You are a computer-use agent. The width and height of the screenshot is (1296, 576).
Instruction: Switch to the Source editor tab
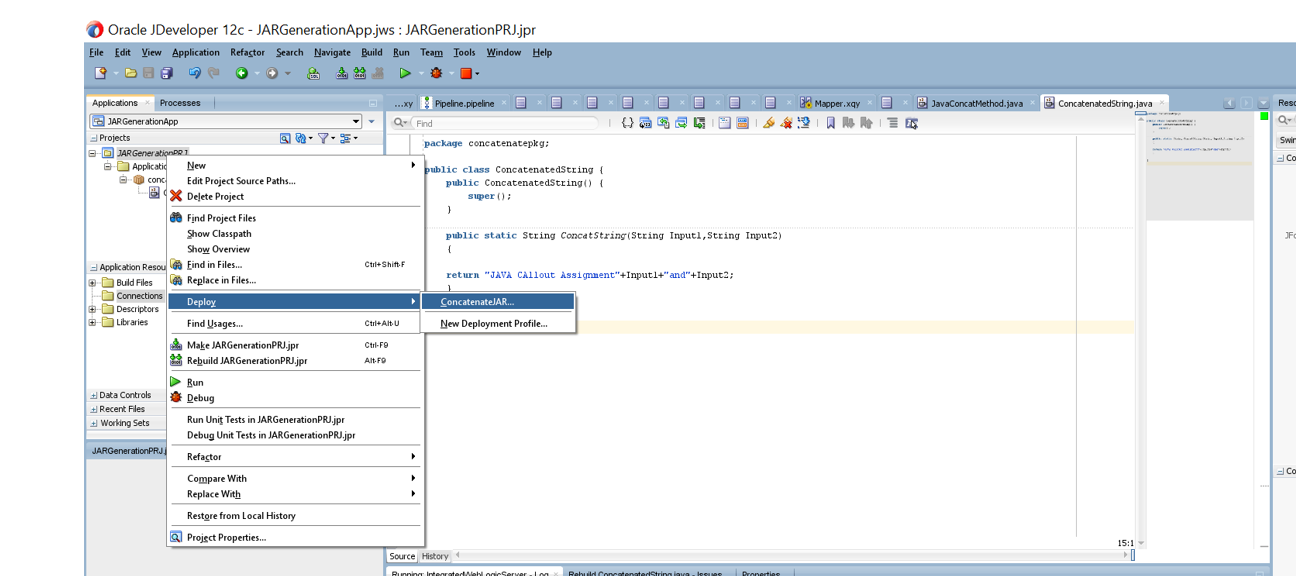pos(402,556)
